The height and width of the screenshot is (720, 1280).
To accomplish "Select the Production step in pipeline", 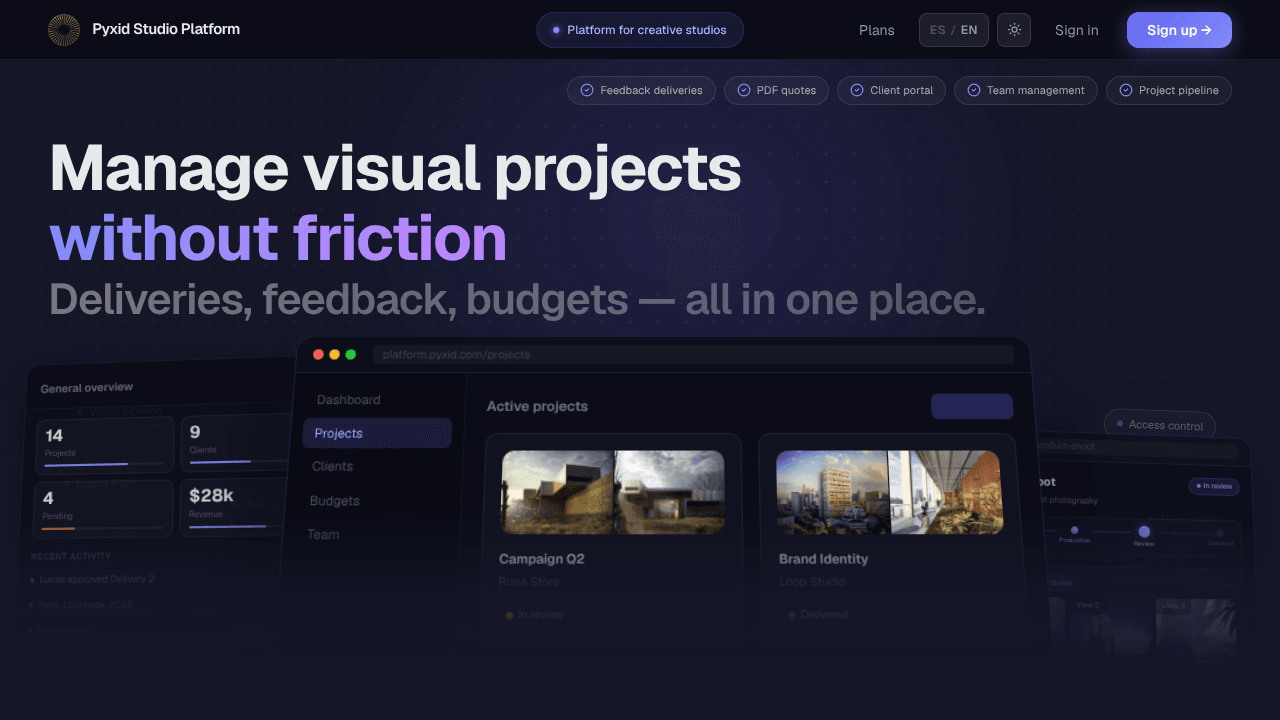I will (1075, 535).
